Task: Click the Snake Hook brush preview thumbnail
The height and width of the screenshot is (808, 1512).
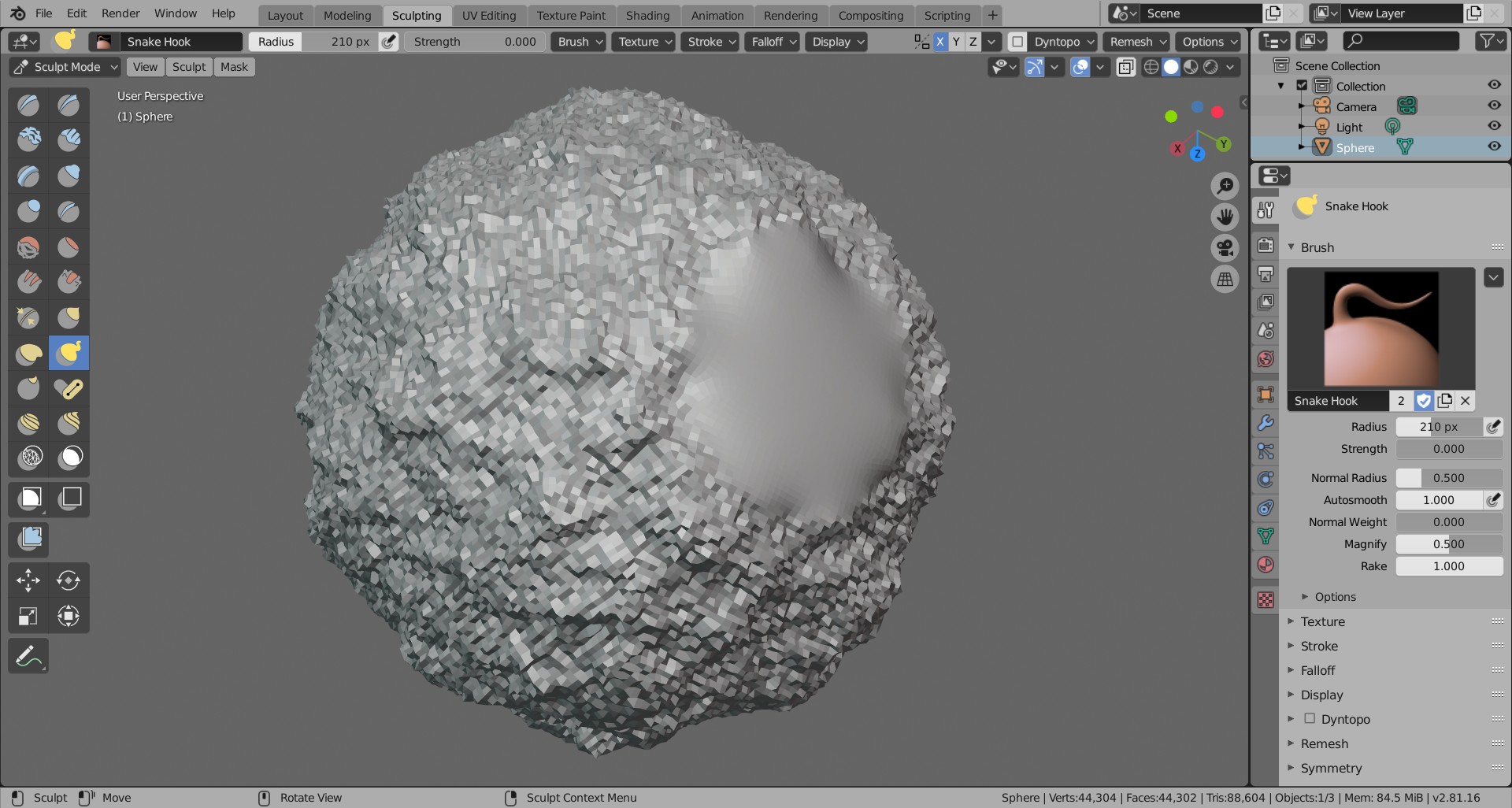Action: click(x=1381, y=328)
